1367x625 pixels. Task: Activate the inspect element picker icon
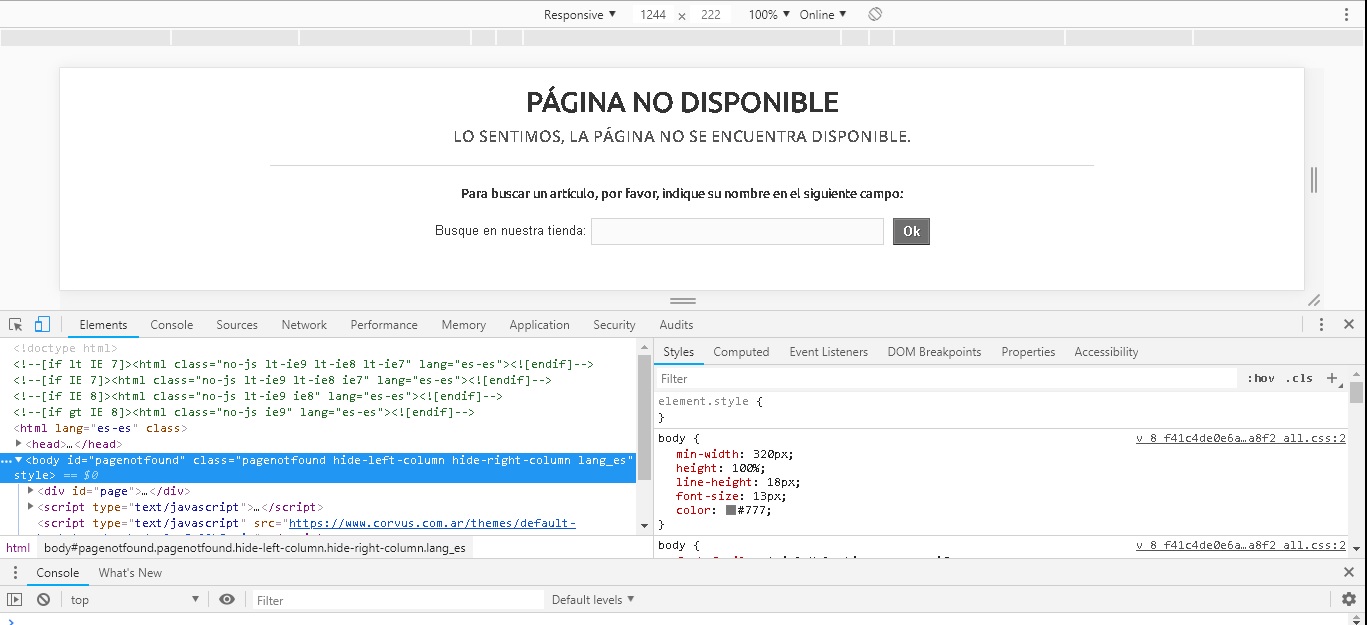16,325
